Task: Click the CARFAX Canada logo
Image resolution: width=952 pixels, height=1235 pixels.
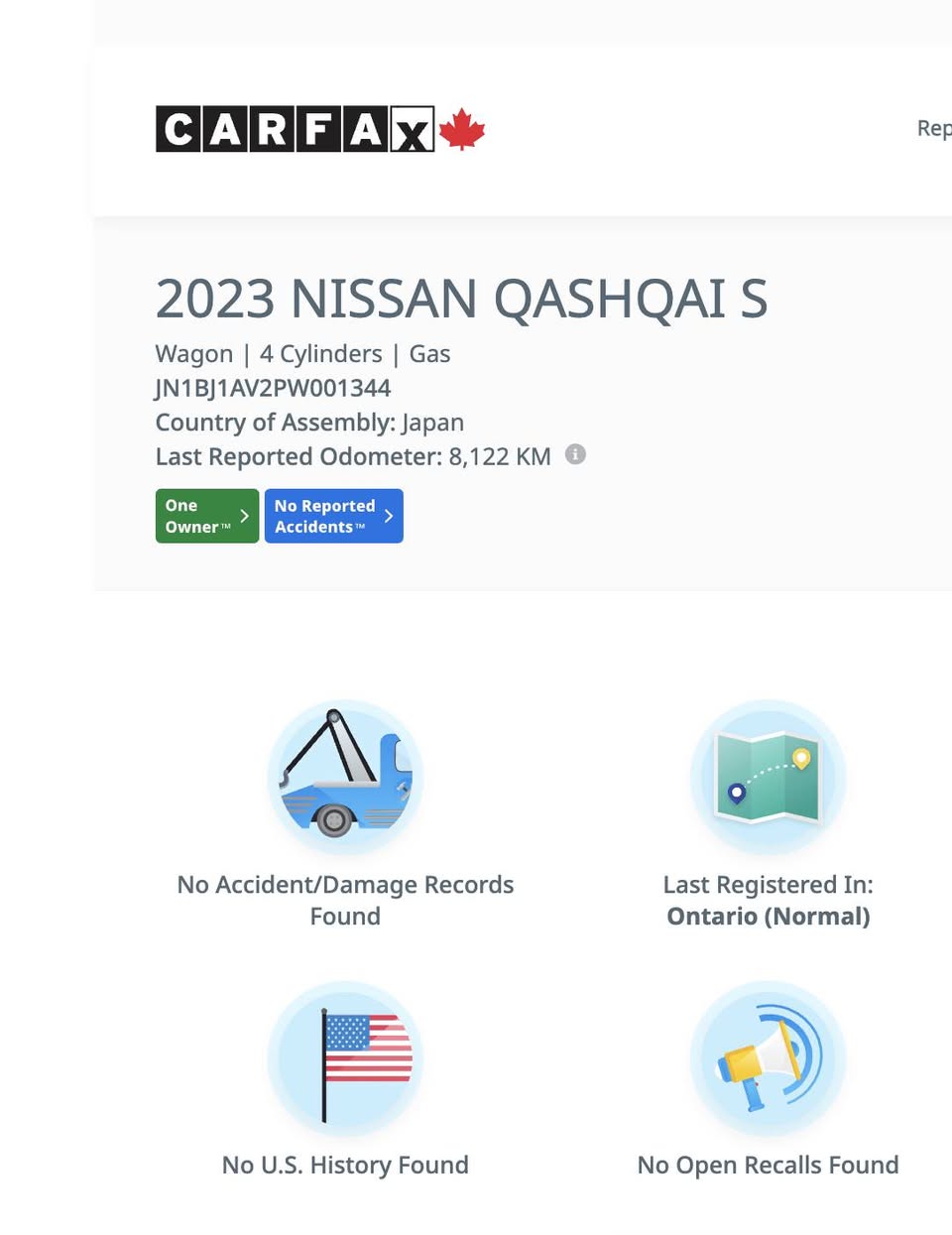Action: point(319,129)
